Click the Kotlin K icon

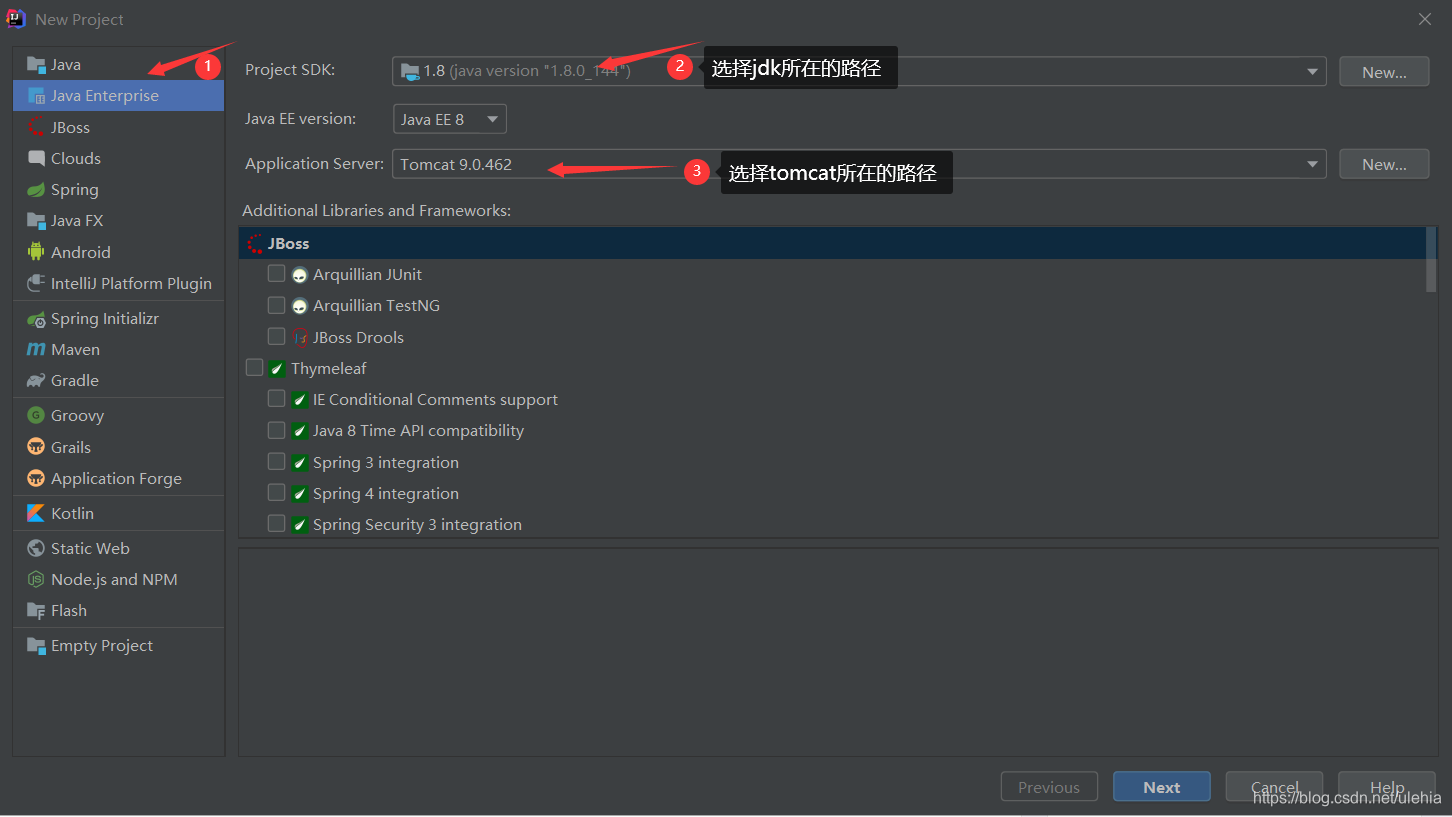coord(36,513)
